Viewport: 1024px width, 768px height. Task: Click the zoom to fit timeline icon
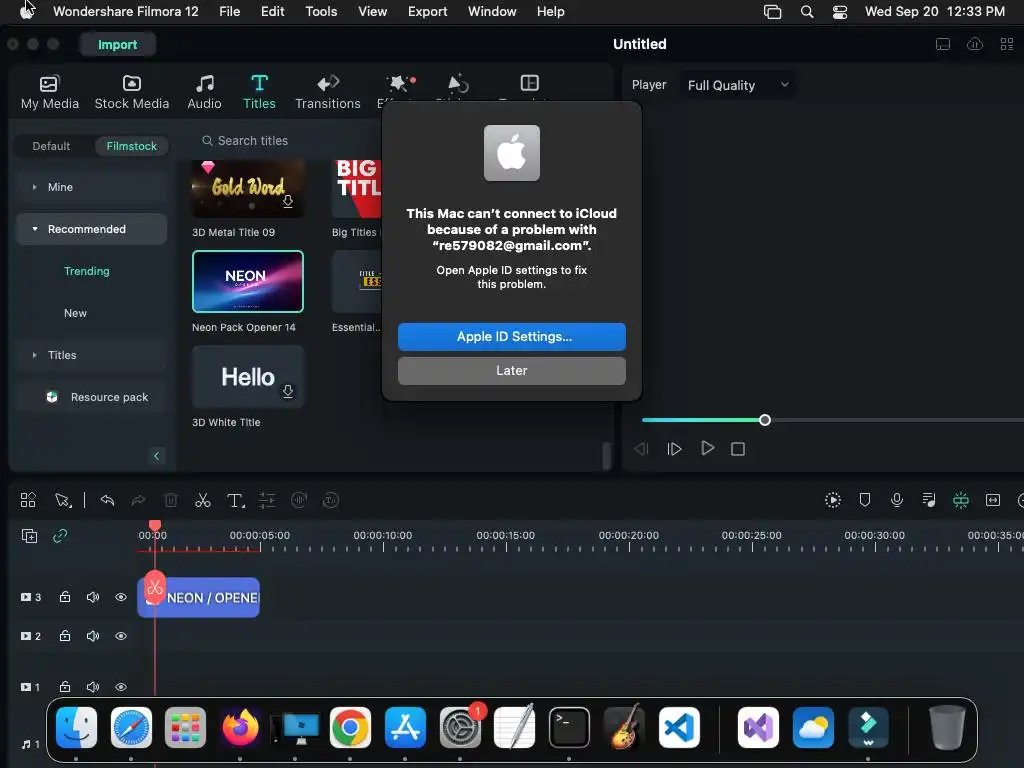pyautogui.click(x=993, y=500)
